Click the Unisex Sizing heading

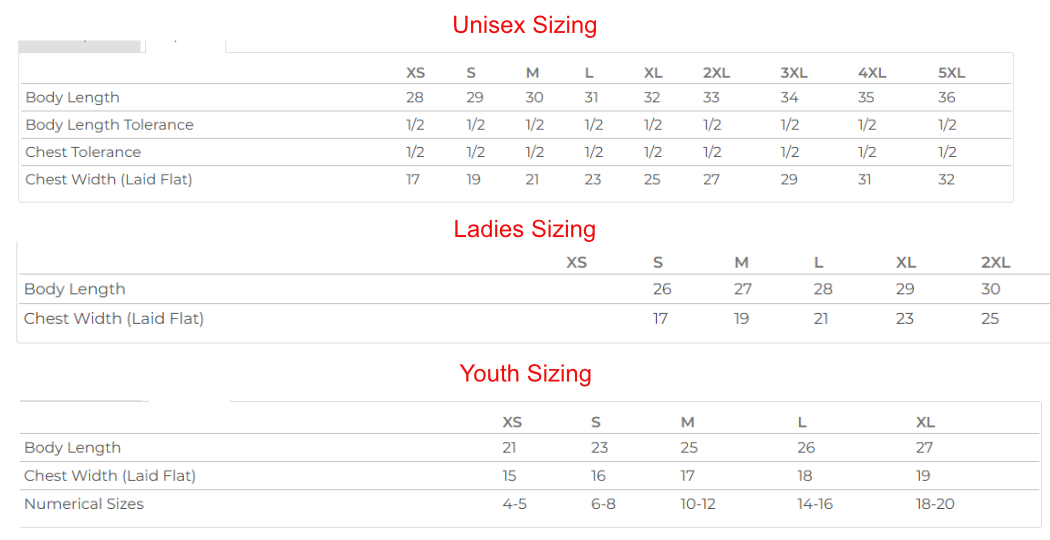[524, 25]
